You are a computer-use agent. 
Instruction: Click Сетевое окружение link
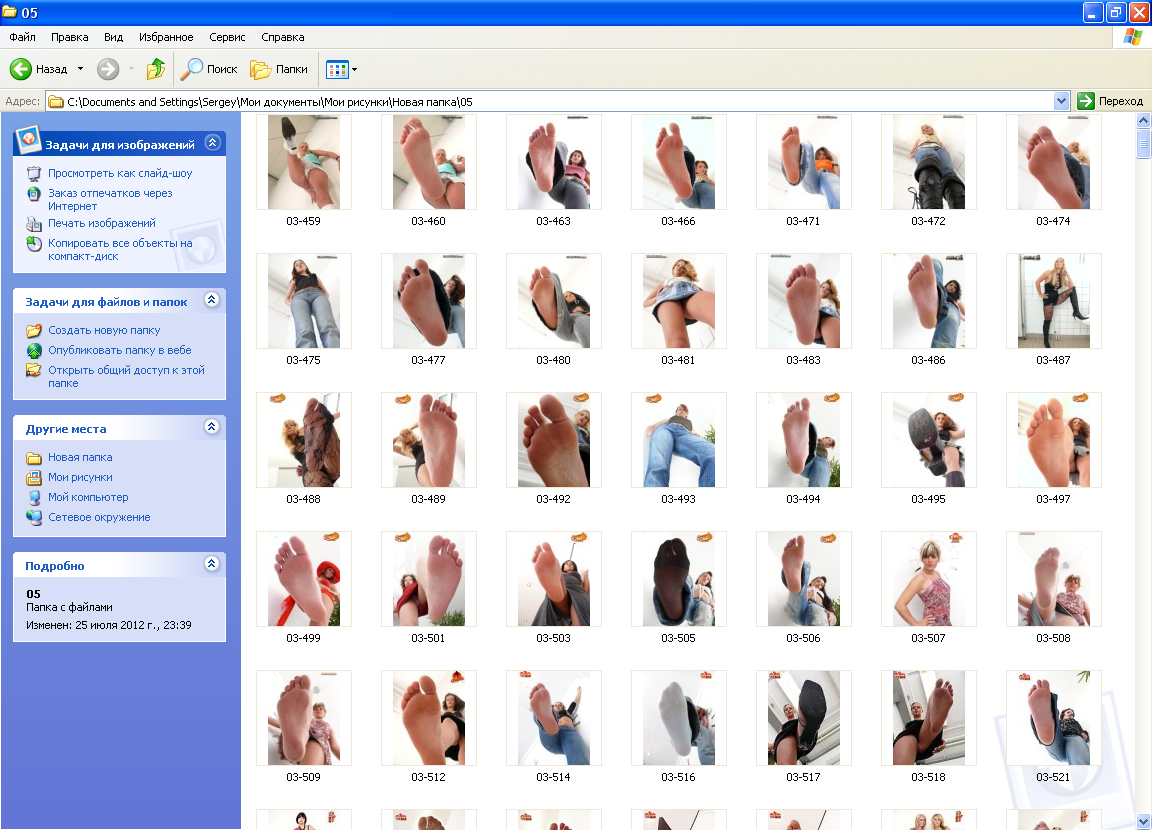99,517
